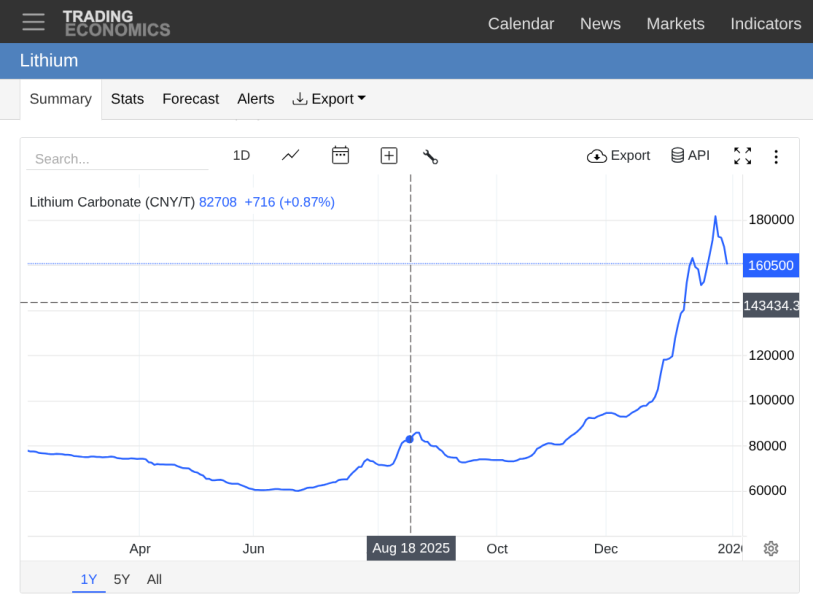The width and height of the screenshot is (813, 600).
Task: Open the calendar date range picker
Action: (340, 155)
